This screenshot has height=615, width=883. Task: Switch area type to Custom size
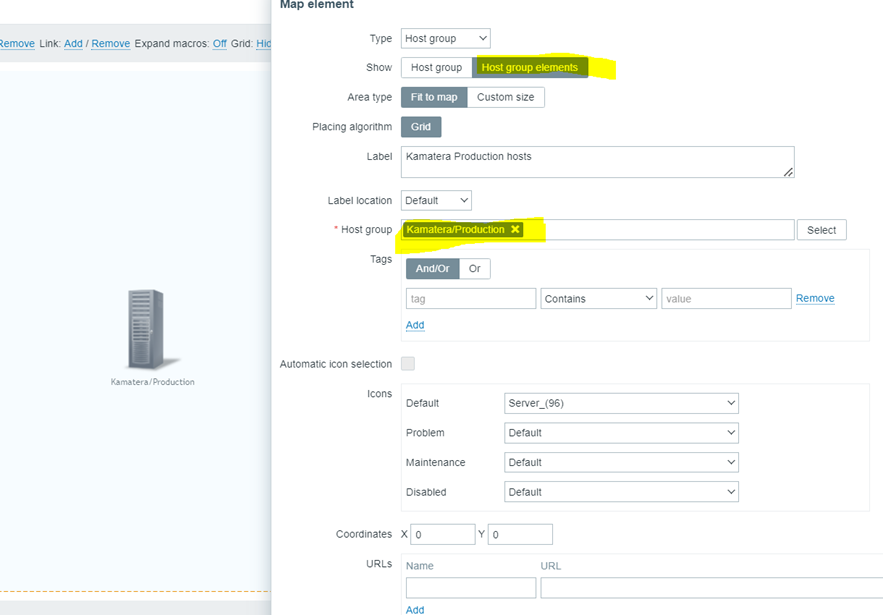(505, 97)
